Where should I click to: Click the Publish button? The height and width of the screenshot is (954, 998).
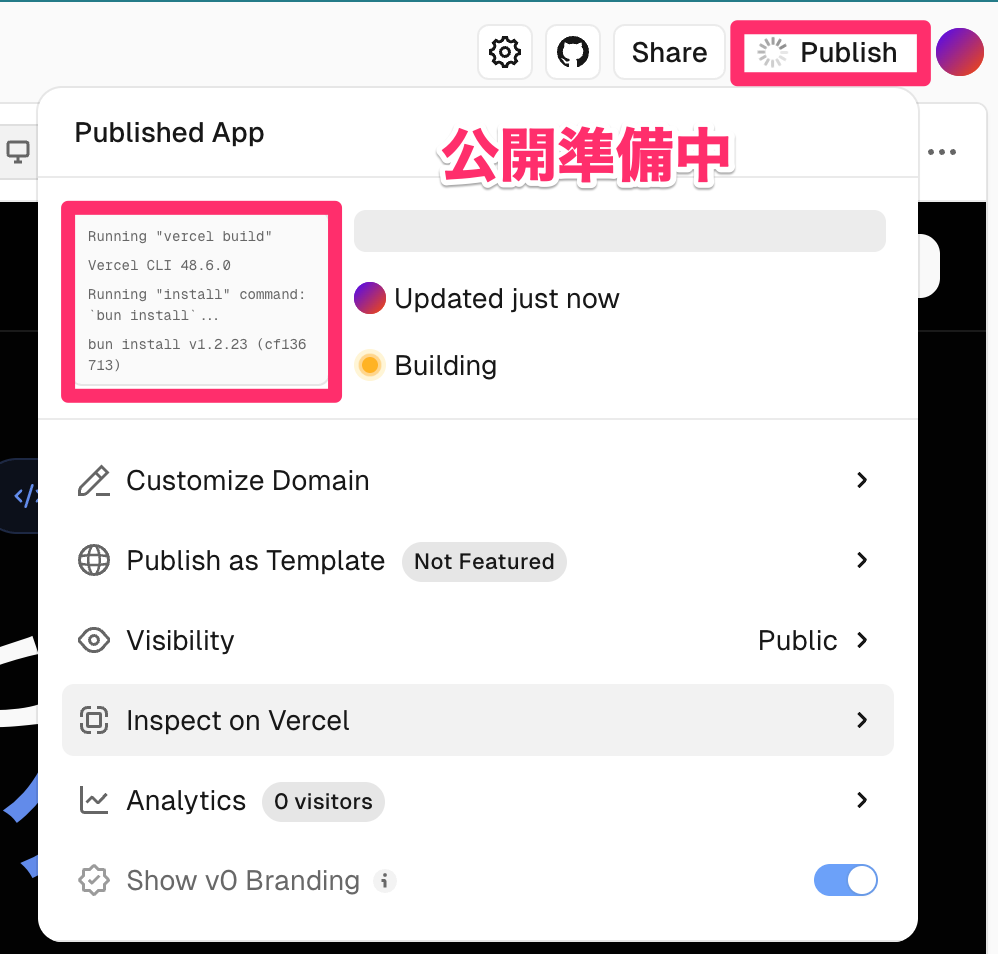(x=830, y=52)
